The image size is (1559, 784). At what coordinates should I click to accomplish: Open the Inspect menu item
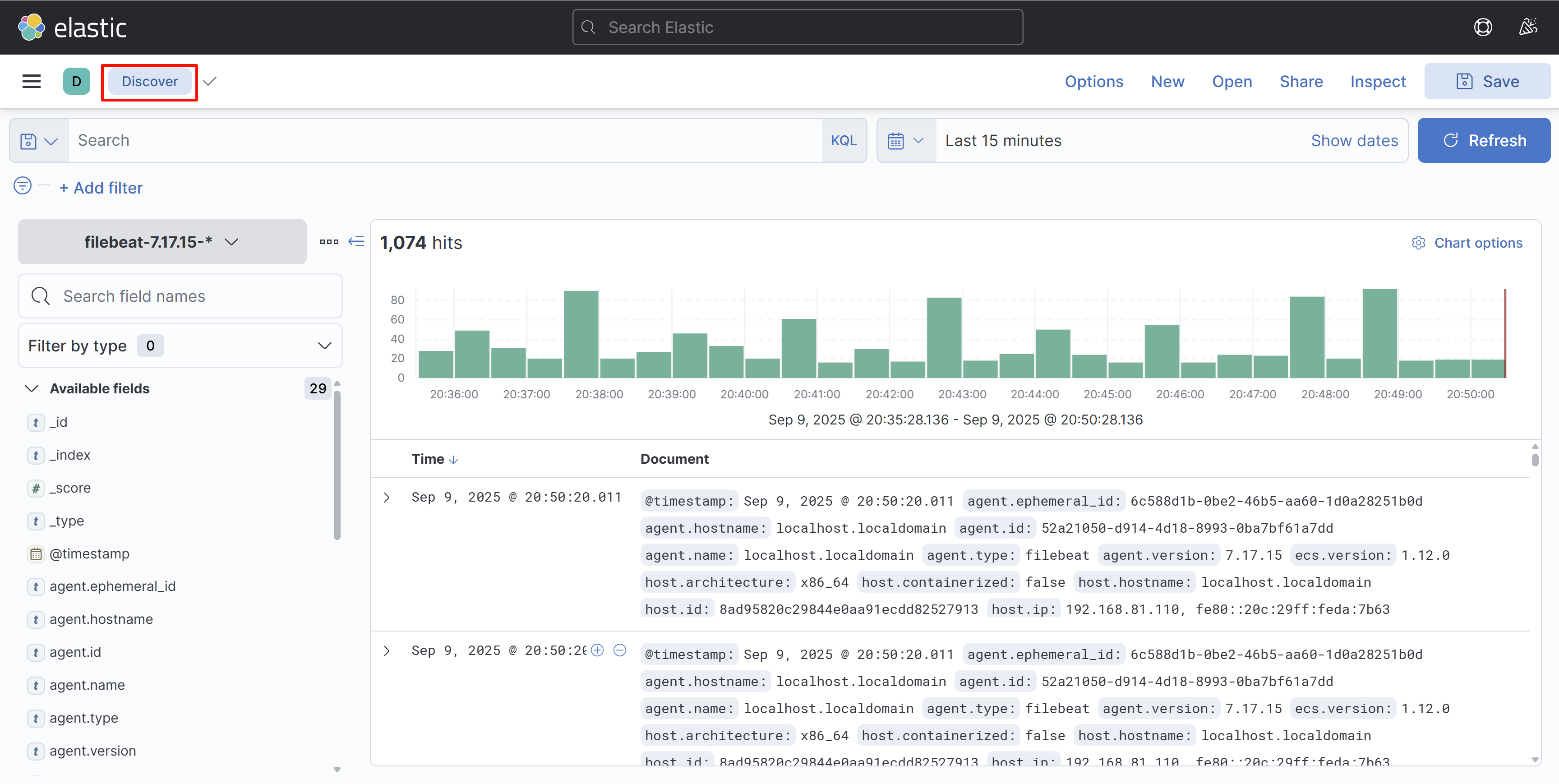[1378, 81]
